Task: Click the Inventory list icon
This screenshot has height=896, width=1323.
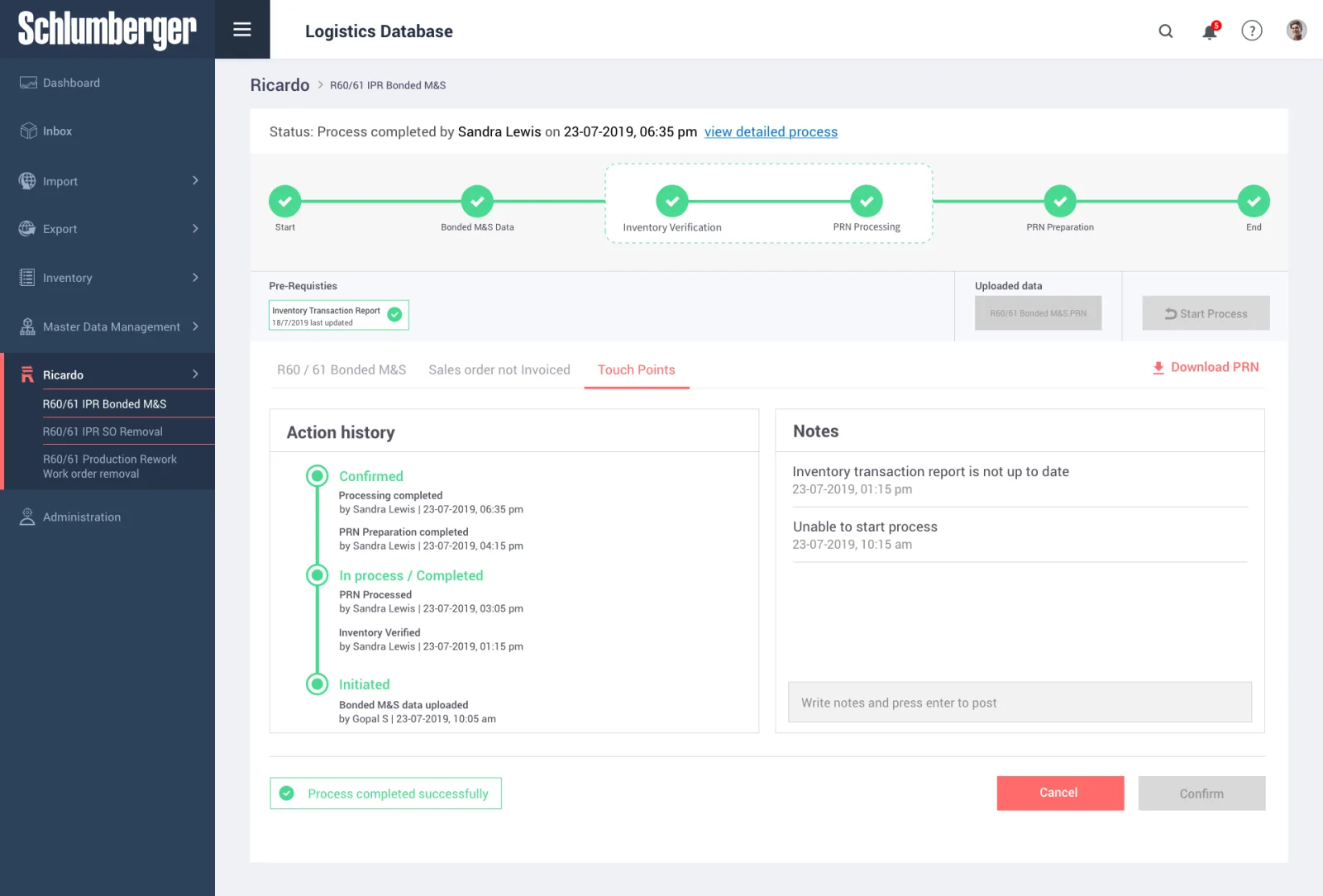Action: (27, 278)
